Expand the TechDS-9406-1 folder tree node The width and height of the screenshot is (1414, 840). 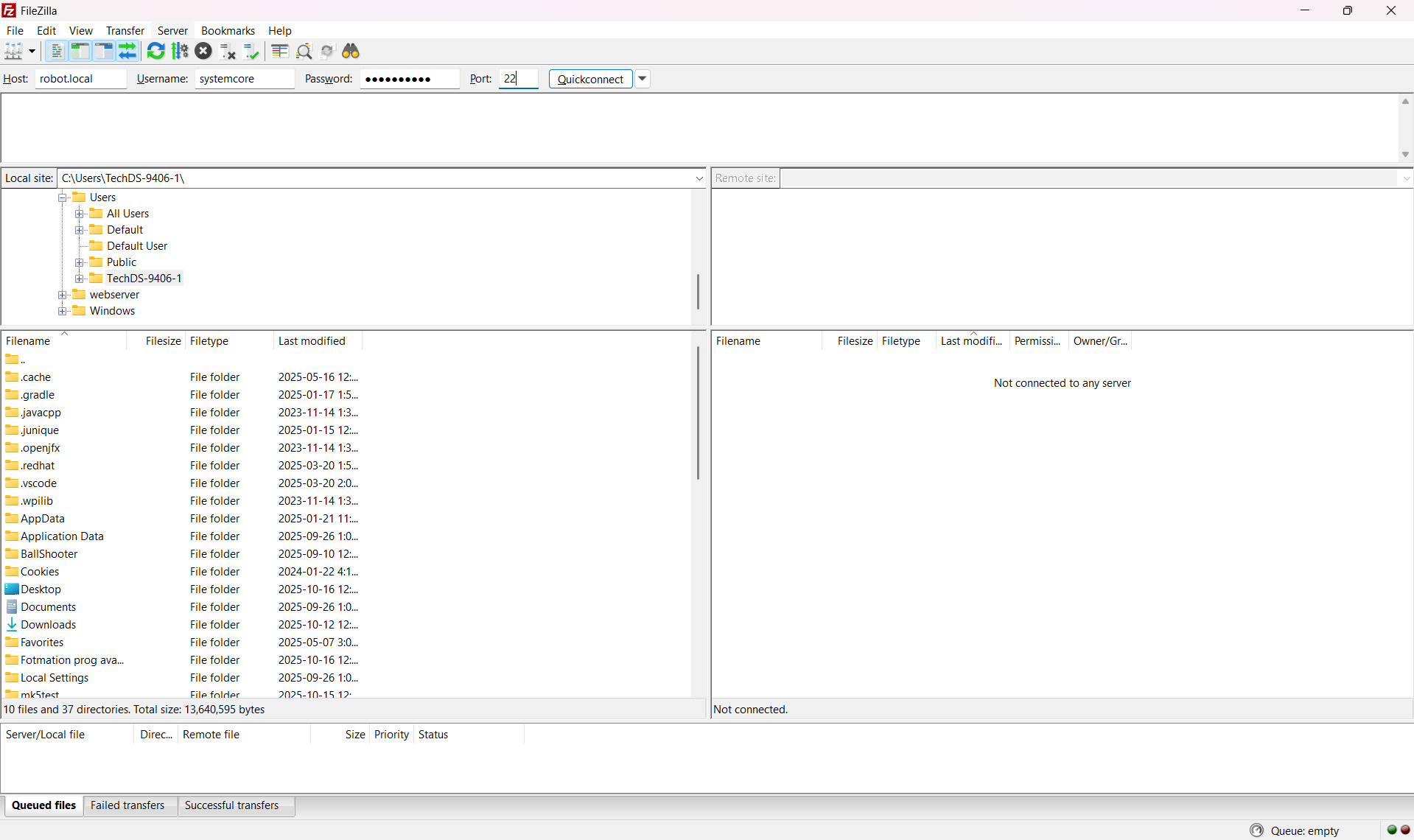coord(80,279)
